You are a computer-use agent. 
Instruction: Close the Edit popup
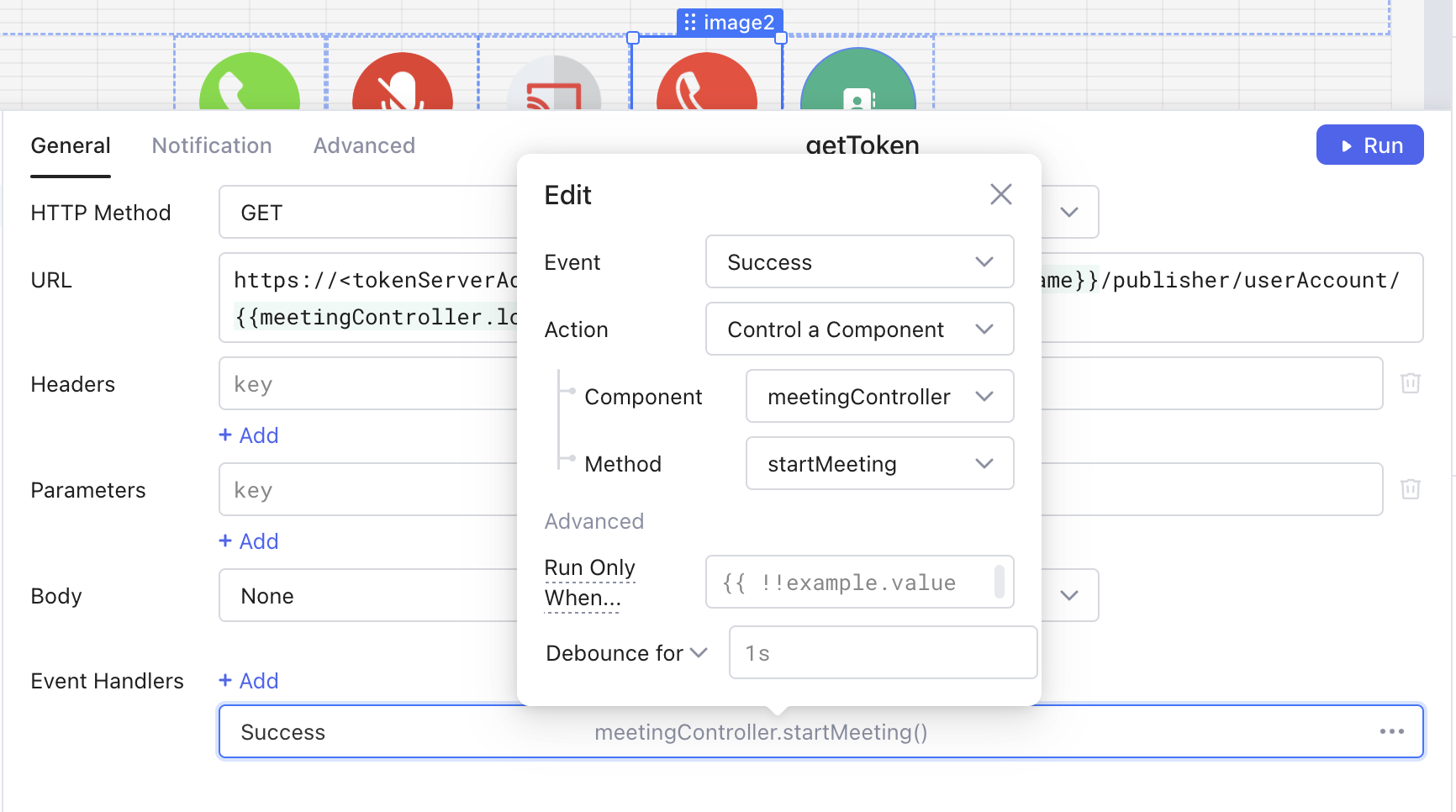1000,194
